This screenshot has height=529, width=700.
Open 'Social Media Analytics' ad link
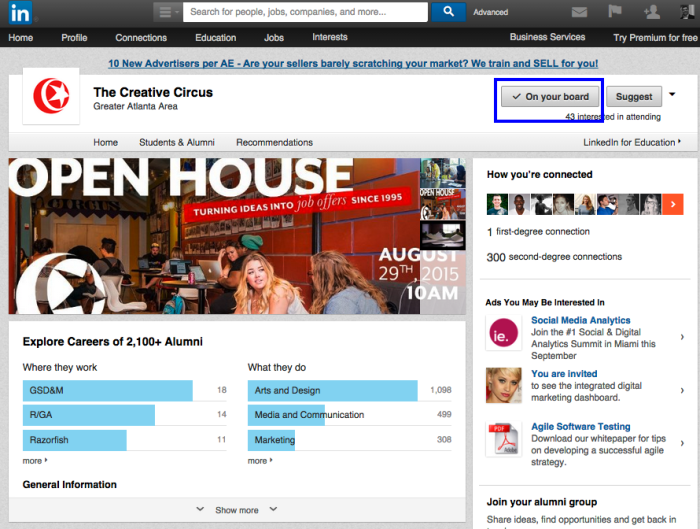coord(580,320)
